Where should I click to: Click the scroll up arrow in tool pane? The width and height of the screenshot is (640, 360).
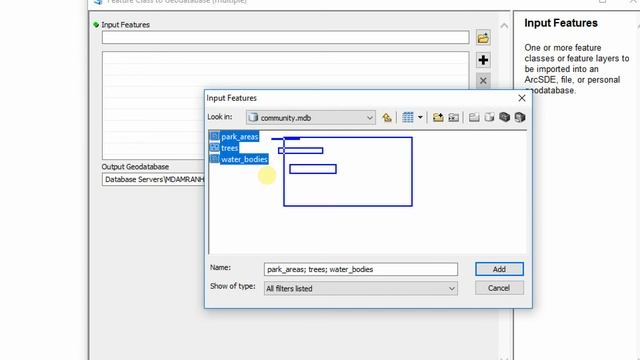click(504, 27)
